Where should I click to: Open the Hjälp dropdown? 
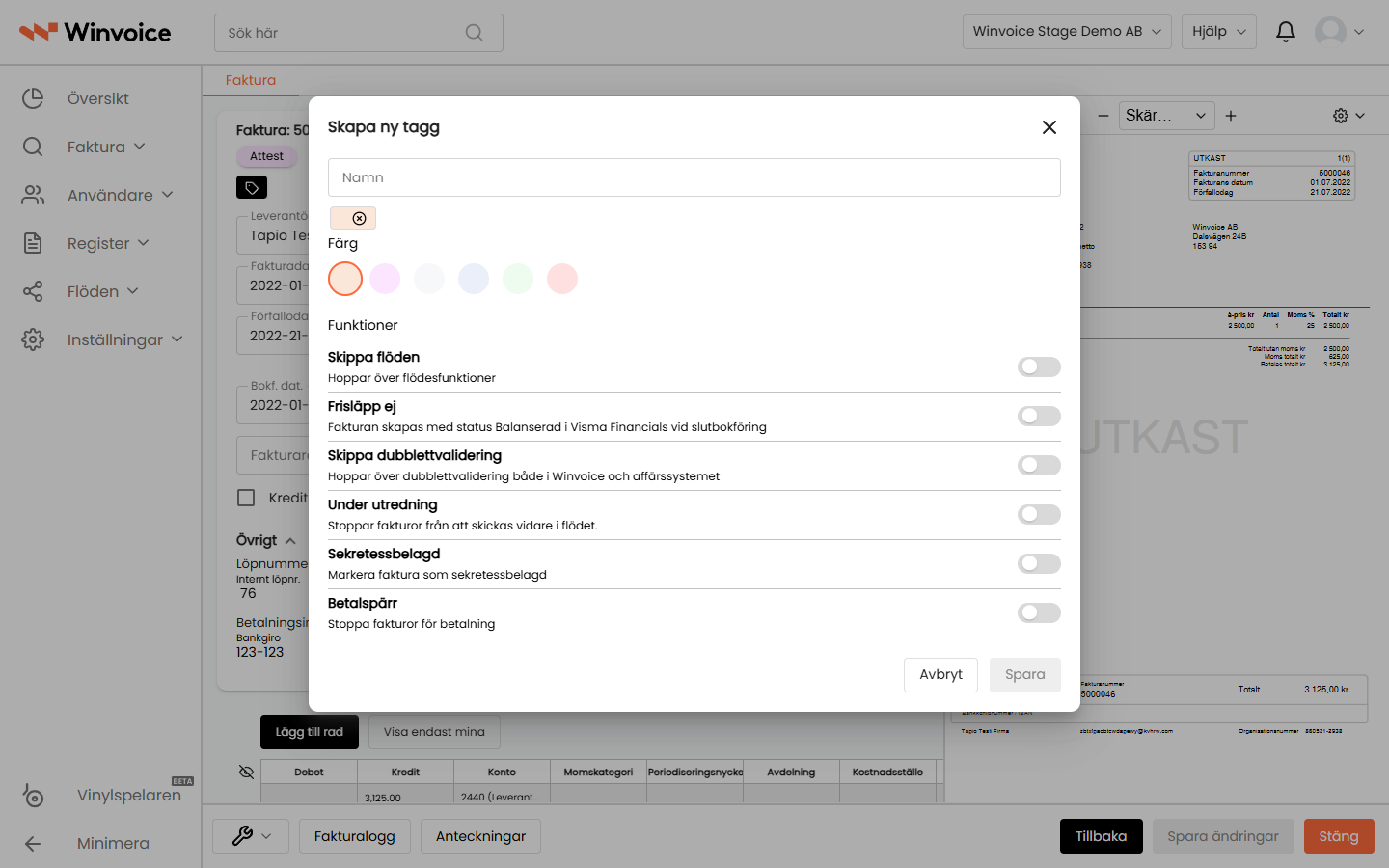coord(1219,32)
